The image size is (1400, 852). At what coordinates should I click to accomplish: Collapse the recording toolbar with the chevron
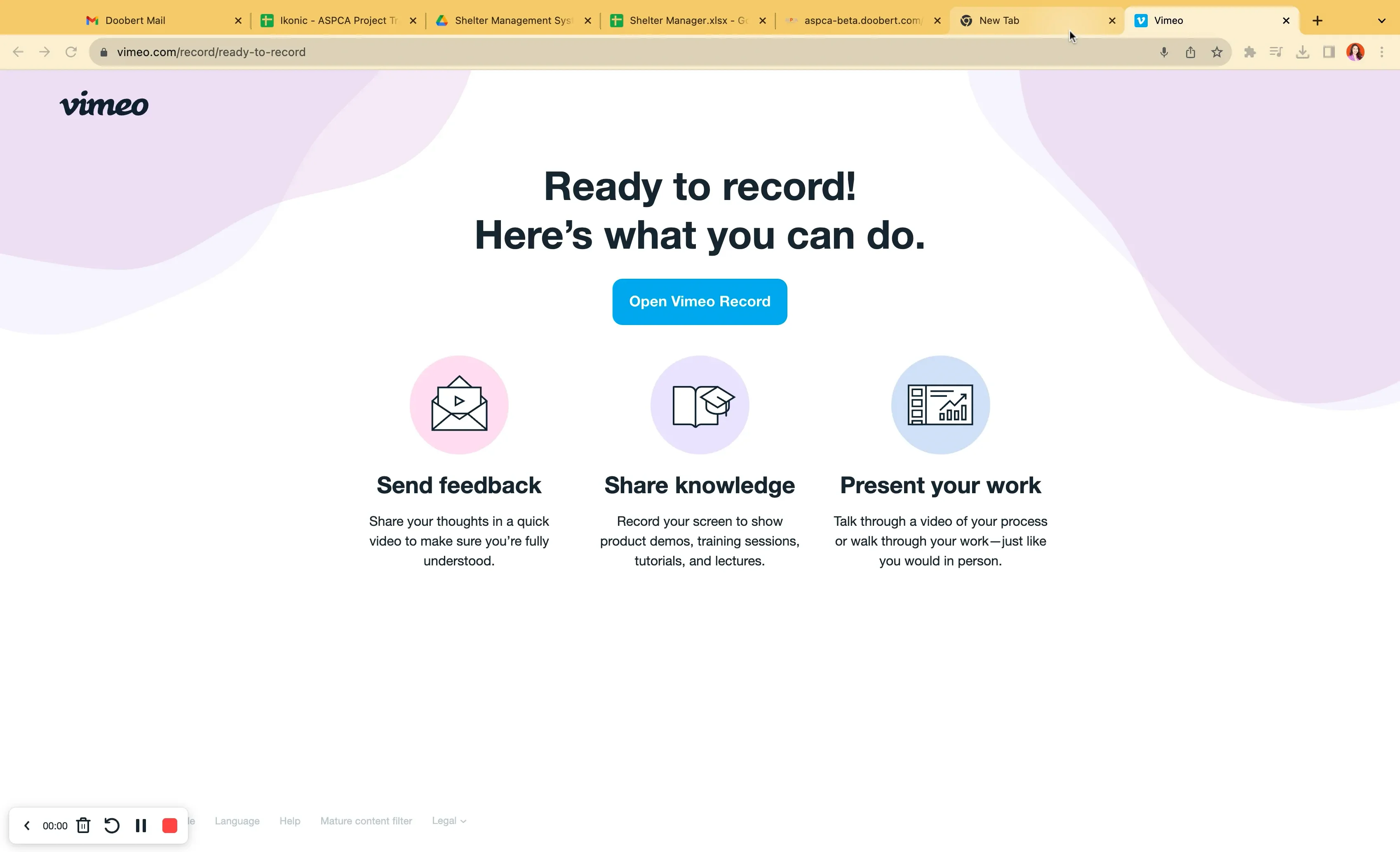27,825
